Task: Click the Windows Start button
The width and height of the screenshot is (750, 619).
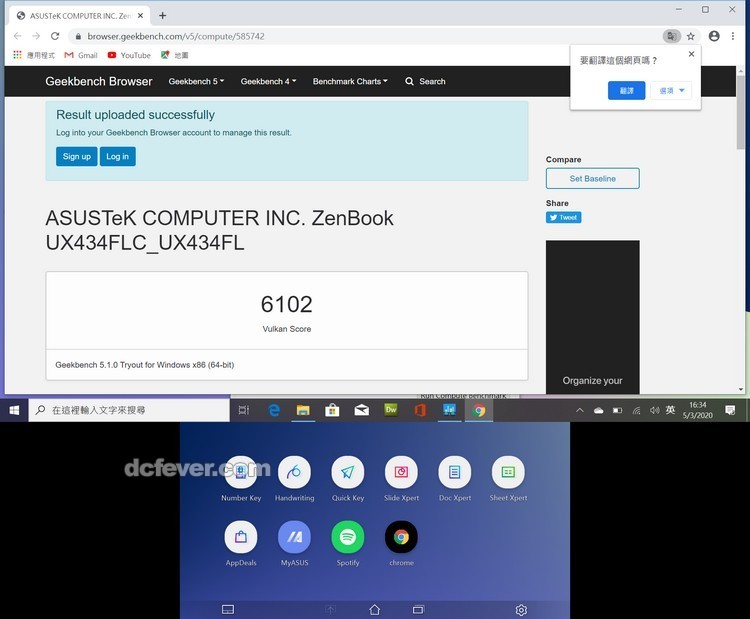Action: pos(14,410)
